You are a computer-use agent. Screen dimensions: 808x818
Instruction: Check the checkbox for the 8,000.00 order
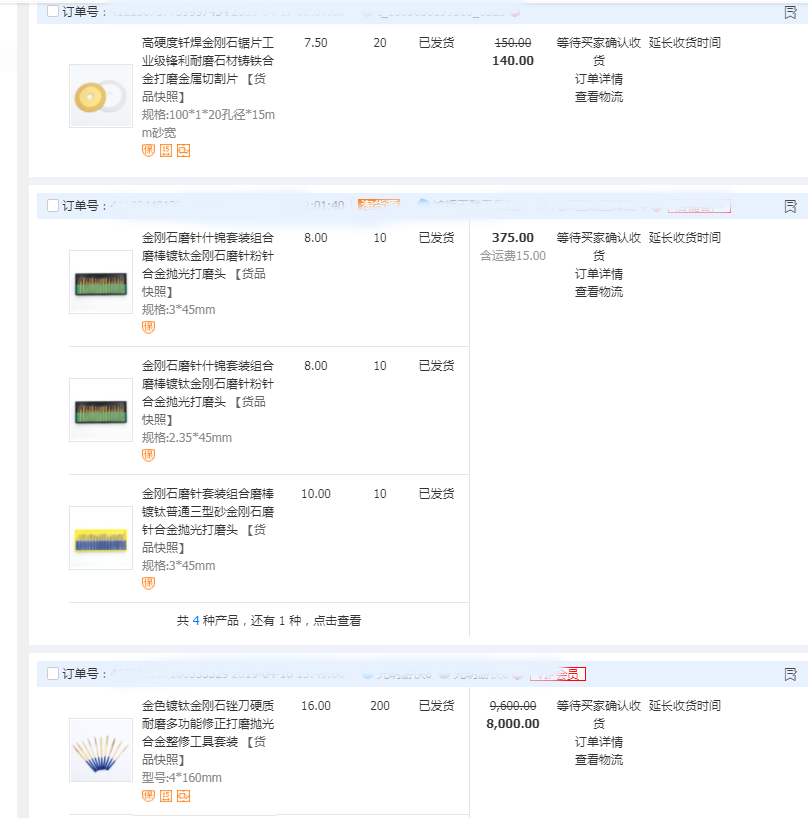click(x=51, y=675)
